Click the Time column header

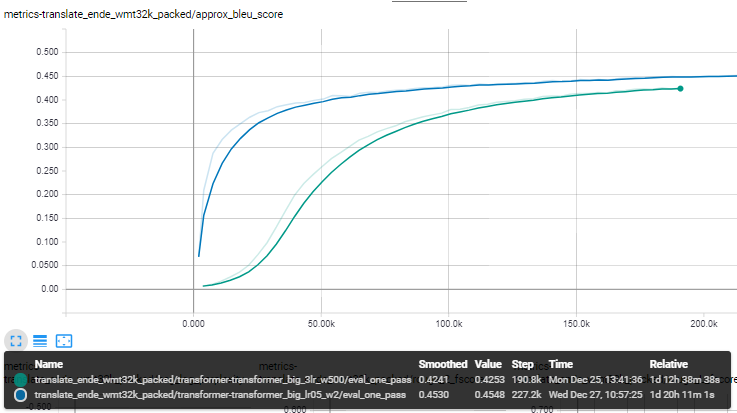[561, 364]
